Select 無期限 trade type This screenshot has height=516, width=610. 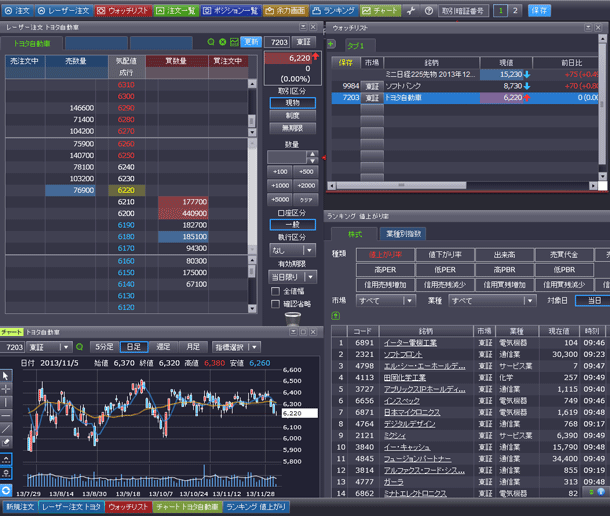coord(293,128)
